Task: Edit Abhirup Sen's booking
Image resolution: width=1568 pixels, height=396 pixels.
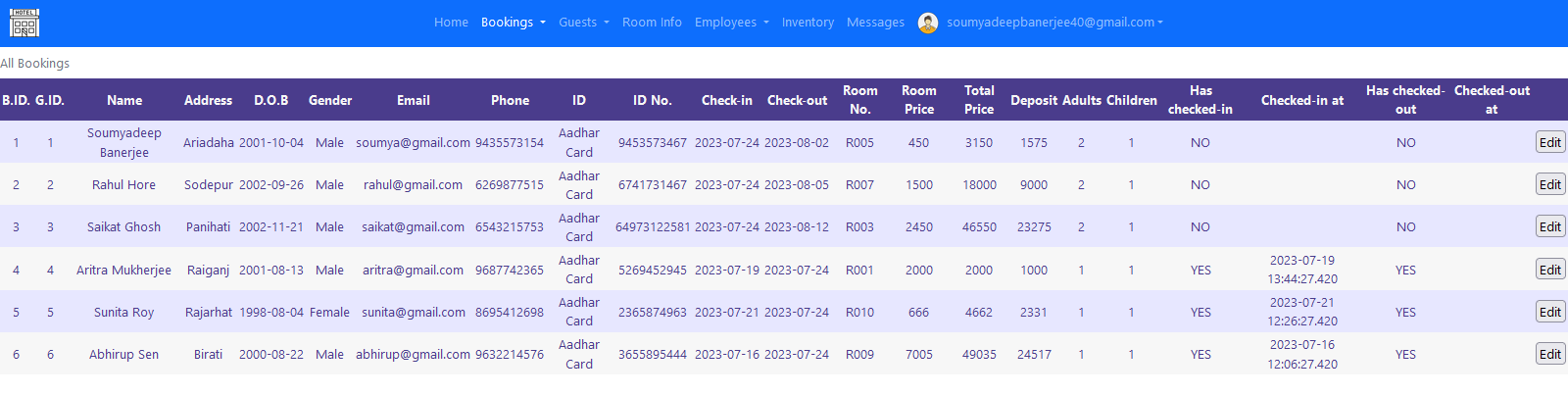Action: 1549,354
